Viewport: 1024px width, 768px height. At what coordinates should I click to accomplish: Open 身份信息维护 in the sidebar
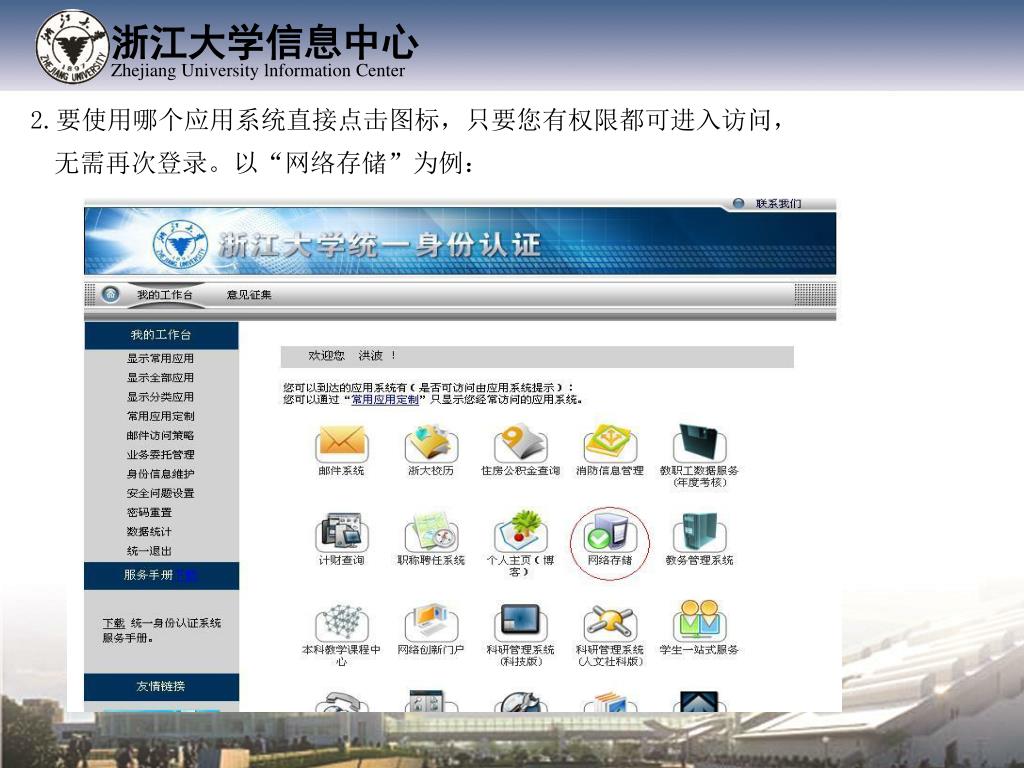tap(161, 473)
